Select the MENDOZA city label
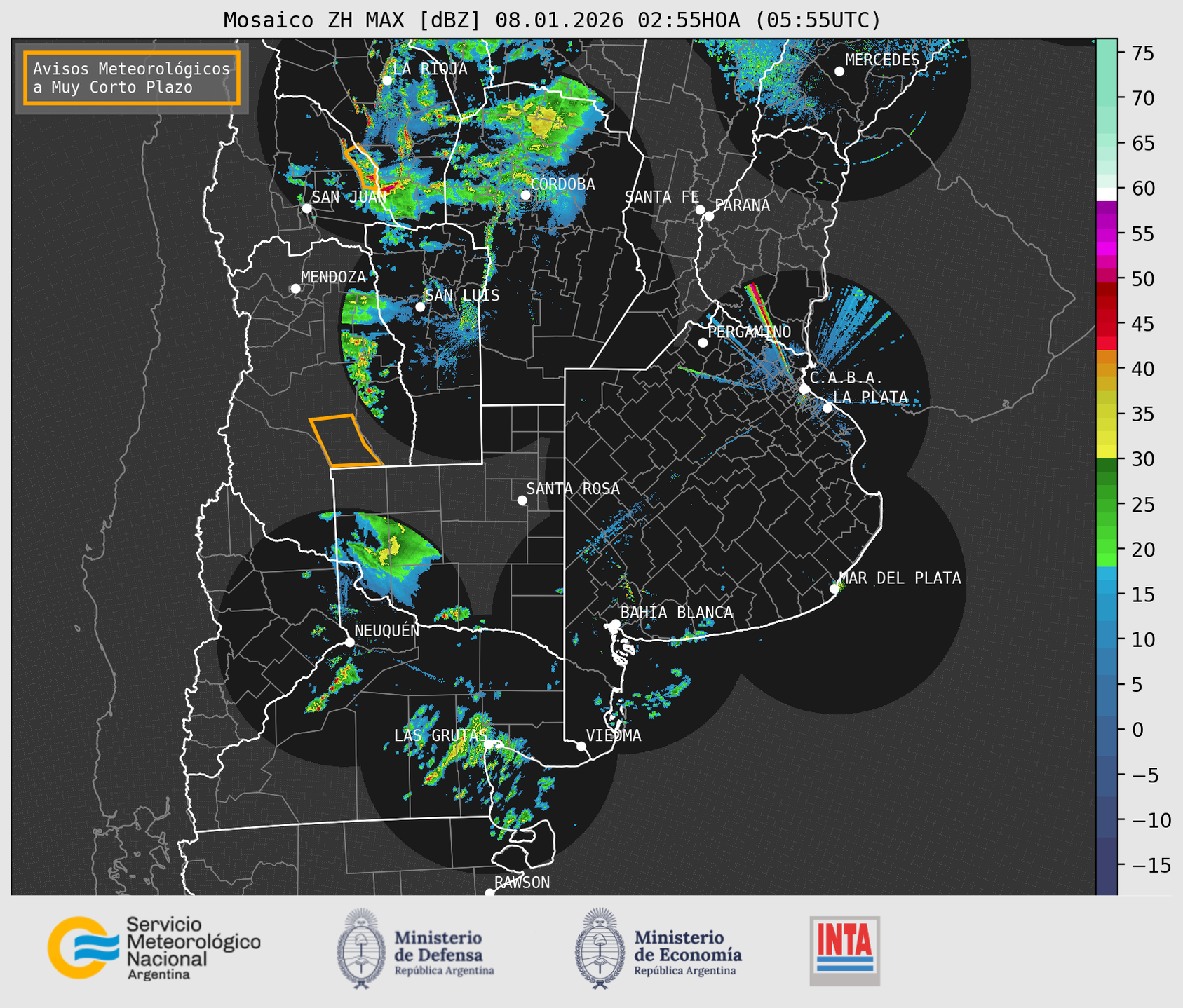Image resolution: width=1183 pixels, height=1008 pixels. click(x=333, y=277)
